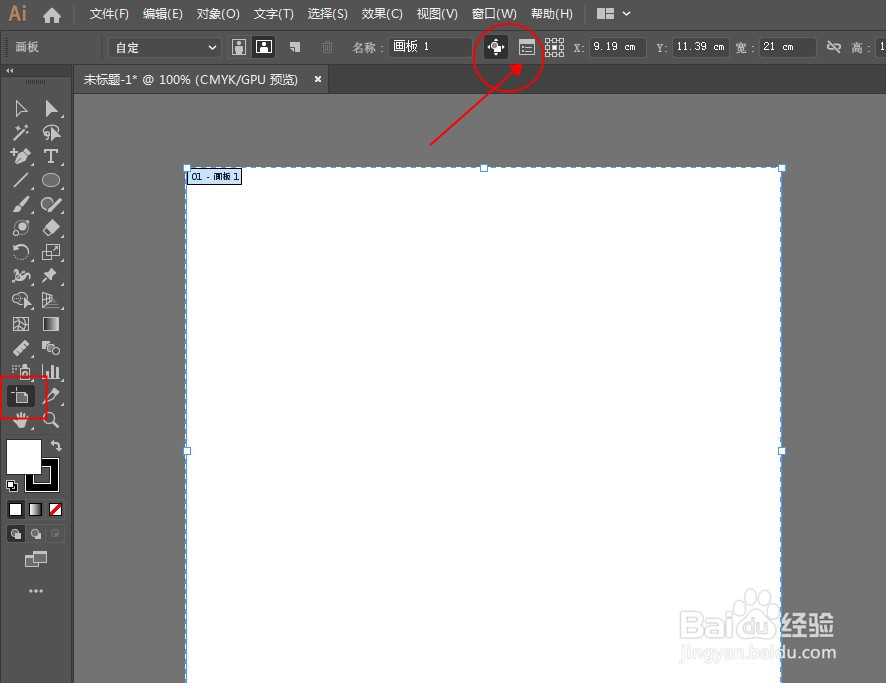This screenshot has width=886, height=683.
Task: Switch to Draw Behind mode
Action: [x=36, y=533]
